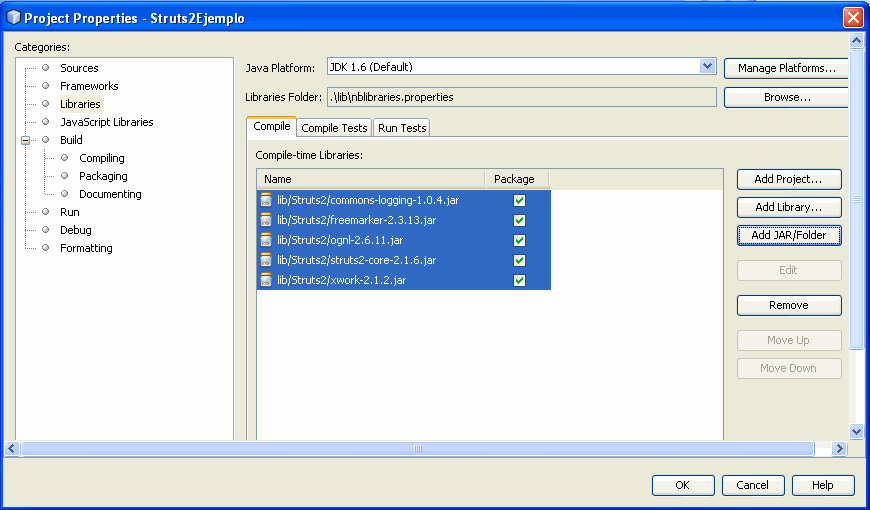Switch to the Compile Tests tab
870x510 pixels.
334,128
